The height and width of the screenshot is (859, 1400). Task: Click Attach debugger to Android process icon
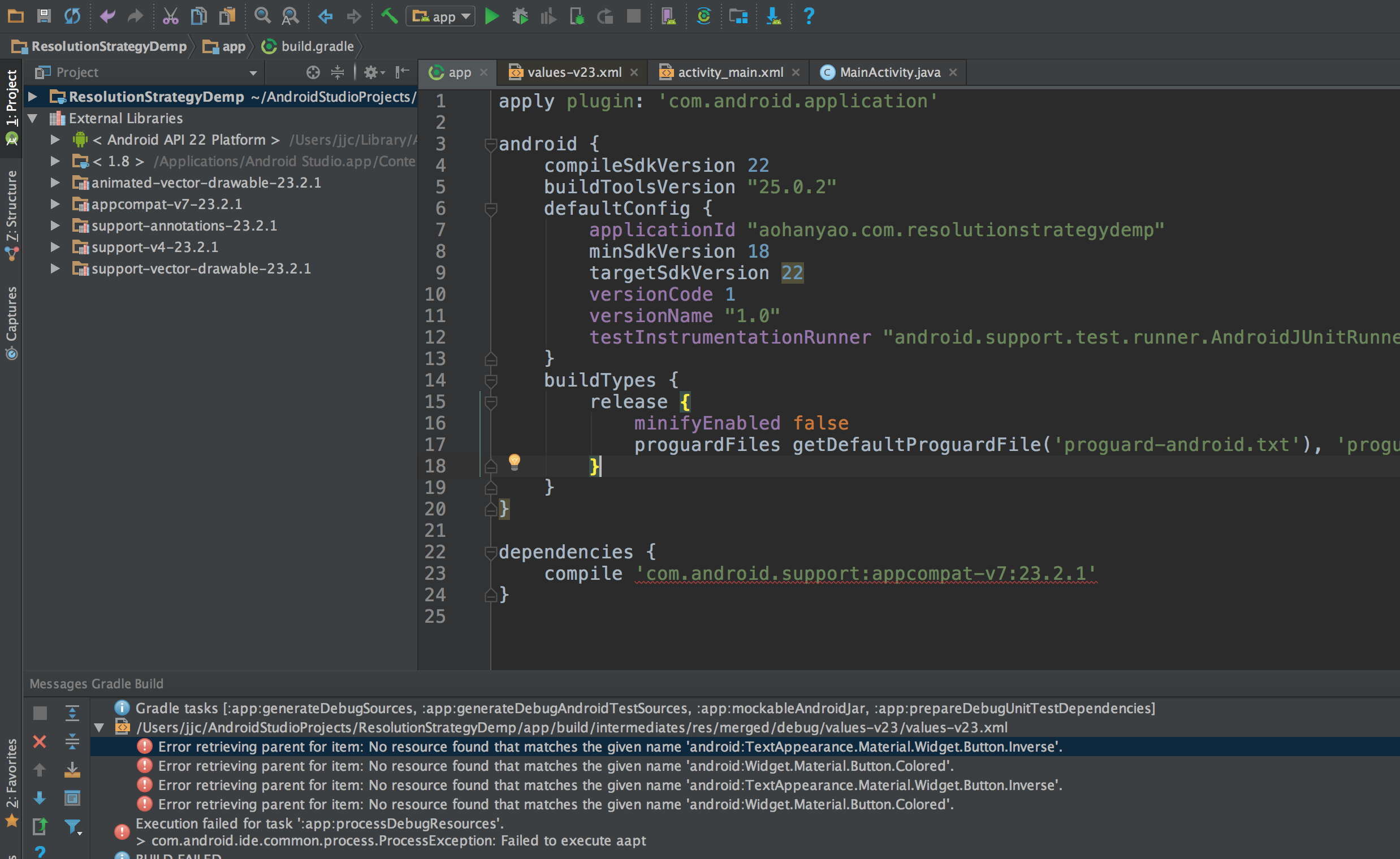tap(577, 16)
